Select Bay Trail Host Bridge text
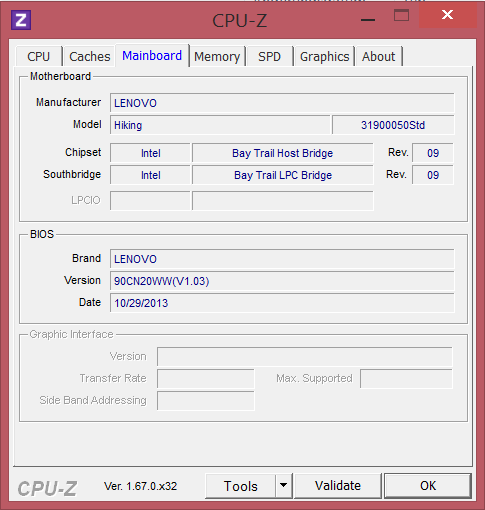This screenshot has height=510, width=485. (283, 153)
